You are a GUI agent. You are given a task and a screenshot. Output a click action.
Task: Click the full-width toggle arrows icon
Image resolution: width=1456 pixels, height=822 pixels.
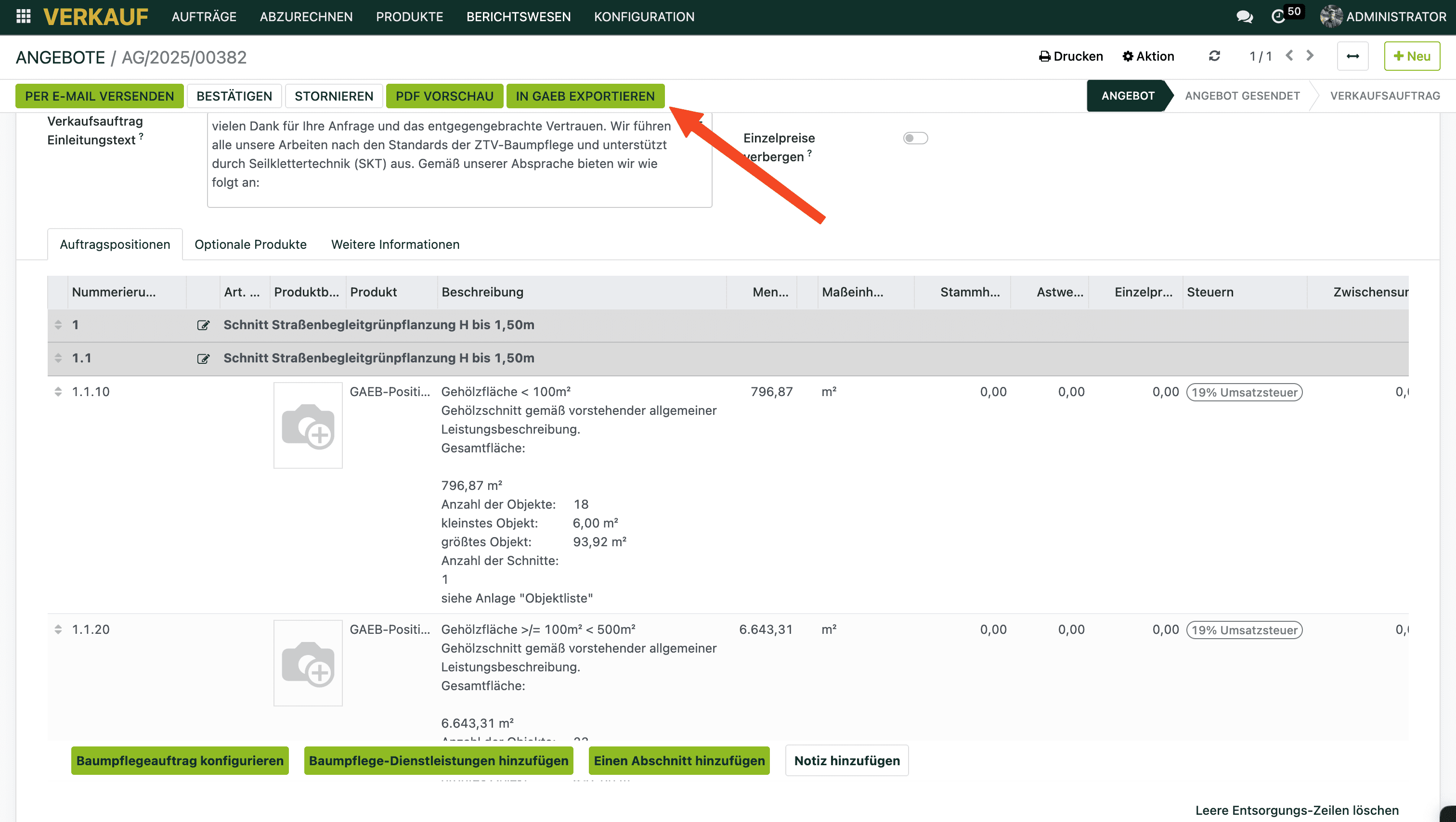1352,56
